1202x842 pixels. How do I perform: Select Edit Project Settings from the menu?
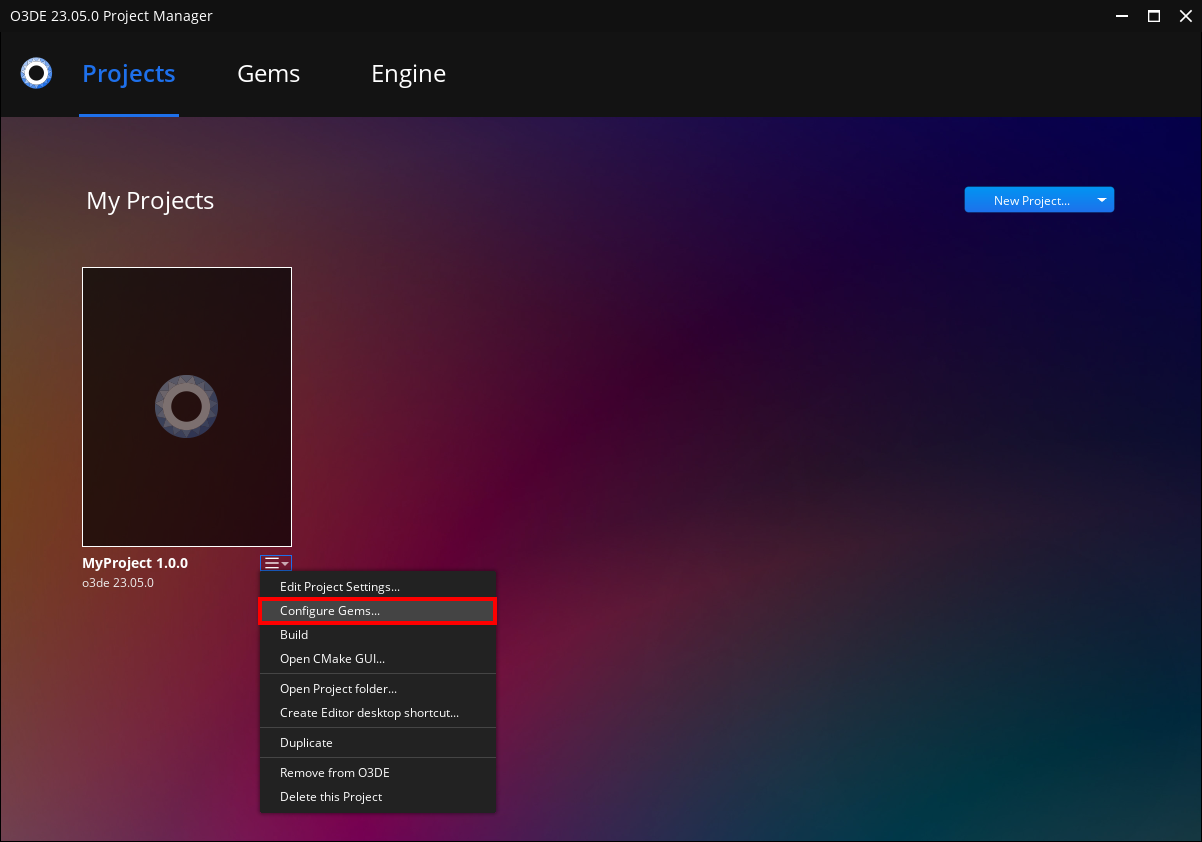(339, 586)
